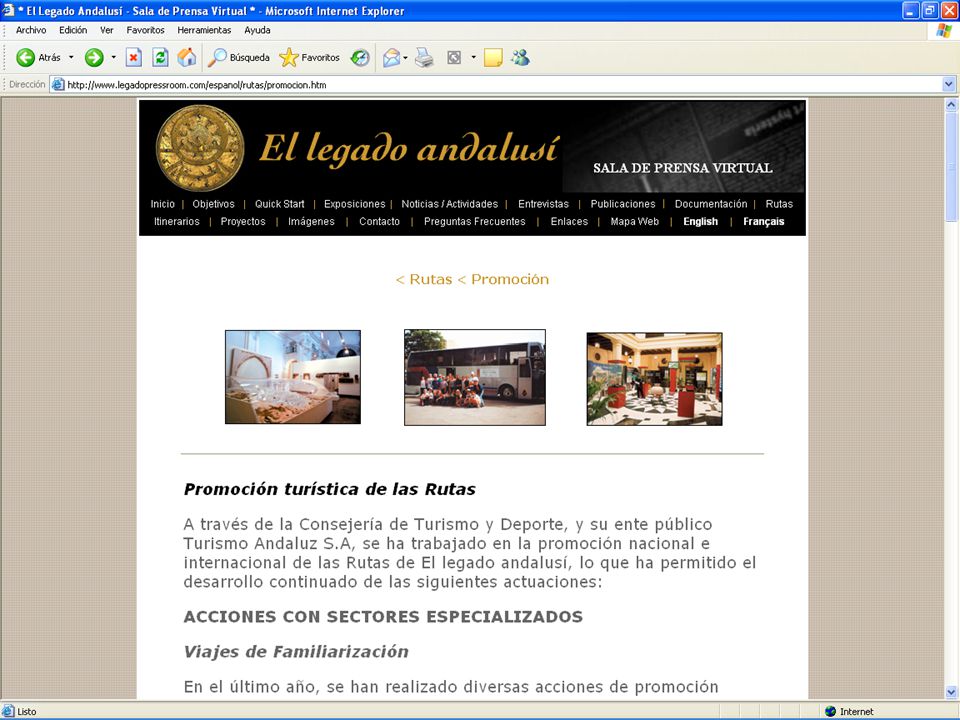Open dropdown arrow beside full screen icon

(x=473, y=58)
